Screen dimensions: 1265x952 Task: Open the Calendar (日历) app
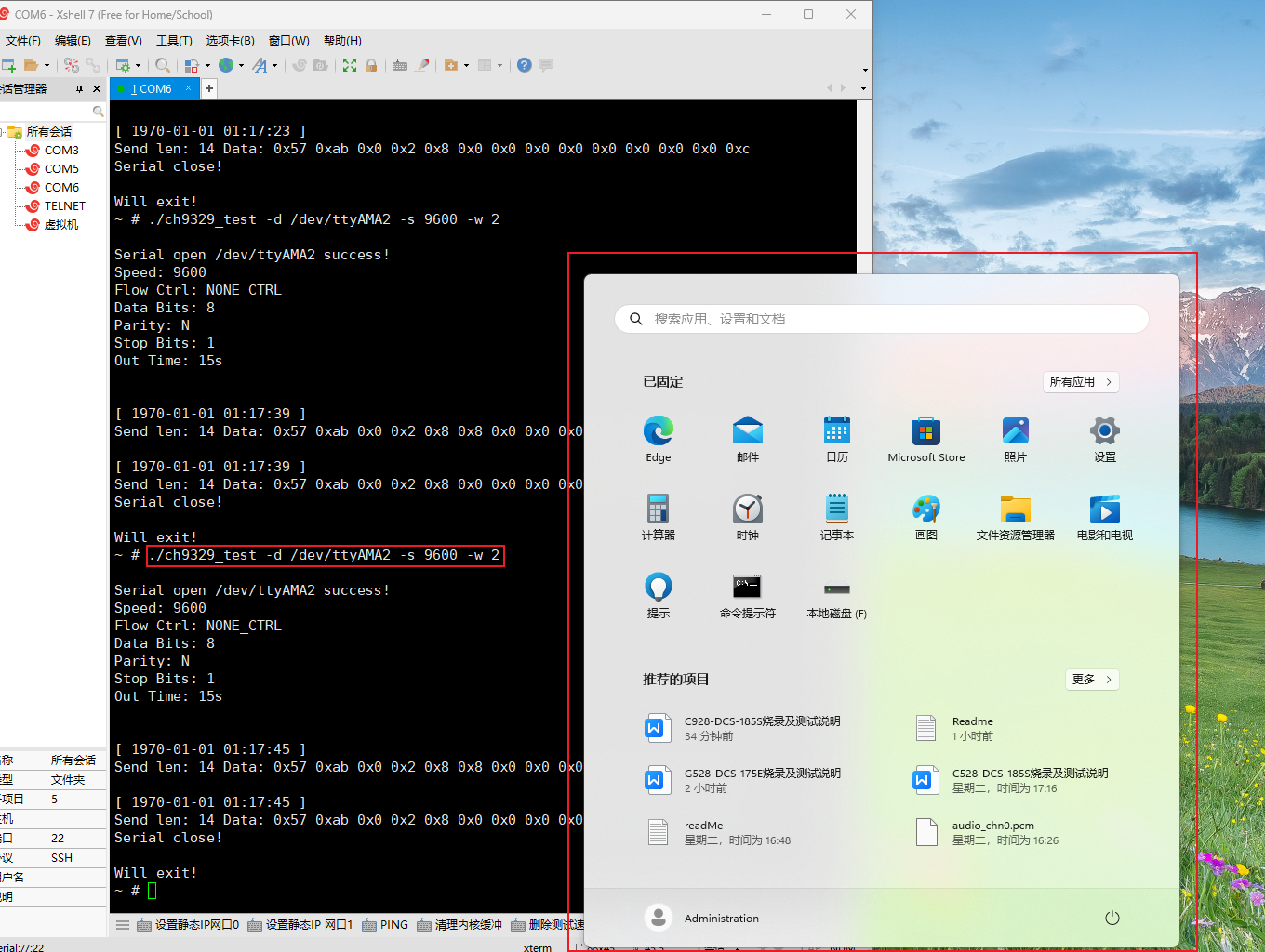click(x=837, y=440)
